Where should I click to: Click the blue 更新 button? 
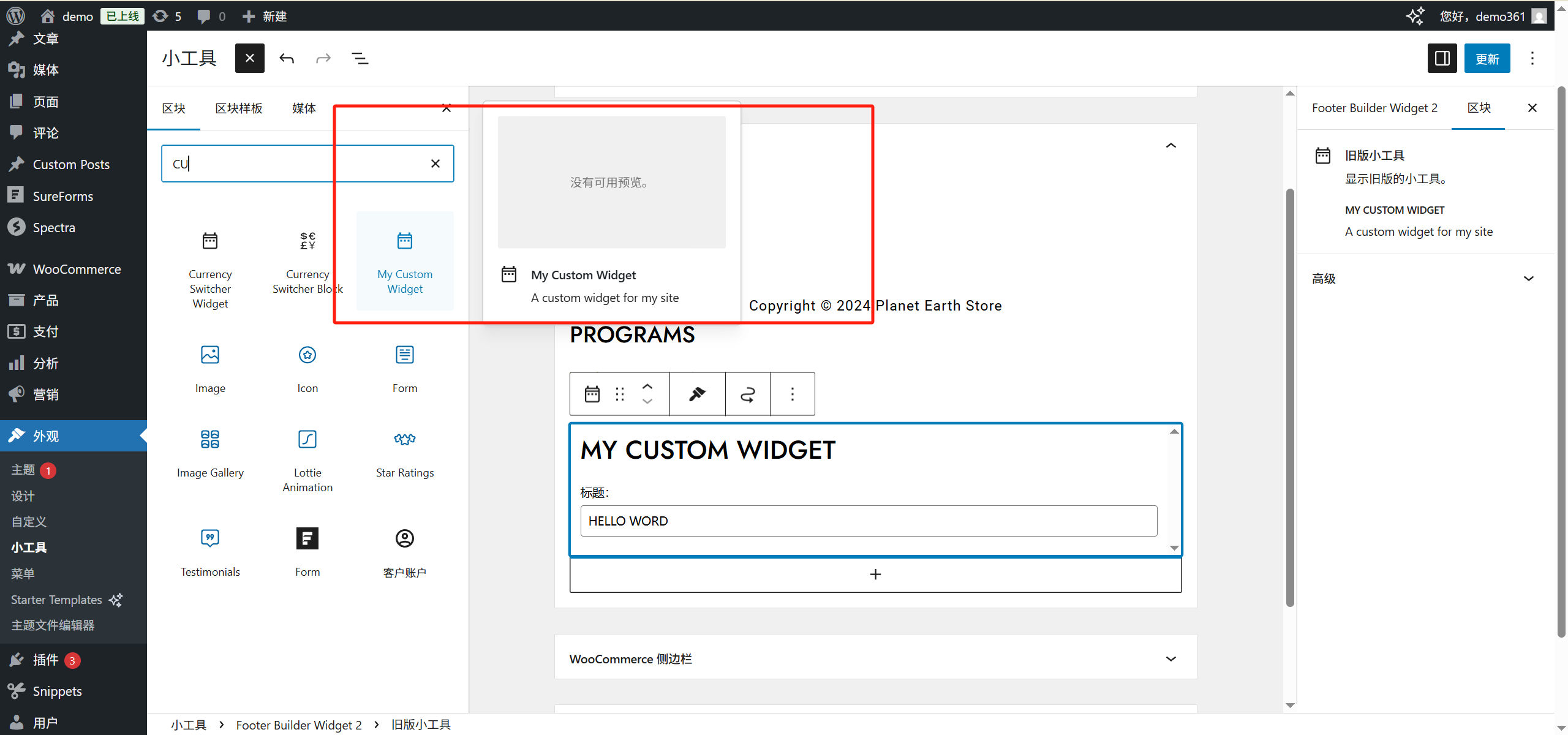(1487, 59)
